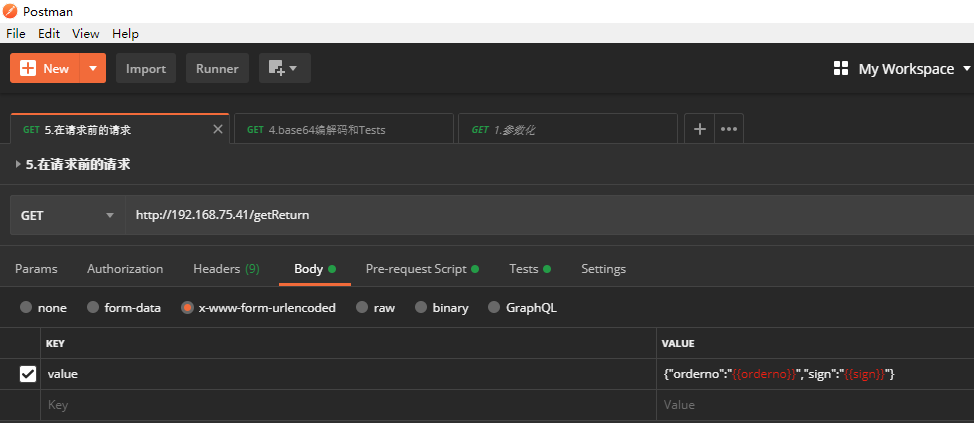Click the Import button
Viewport: 974px width, 423px height.
click(x=146, y=68)
